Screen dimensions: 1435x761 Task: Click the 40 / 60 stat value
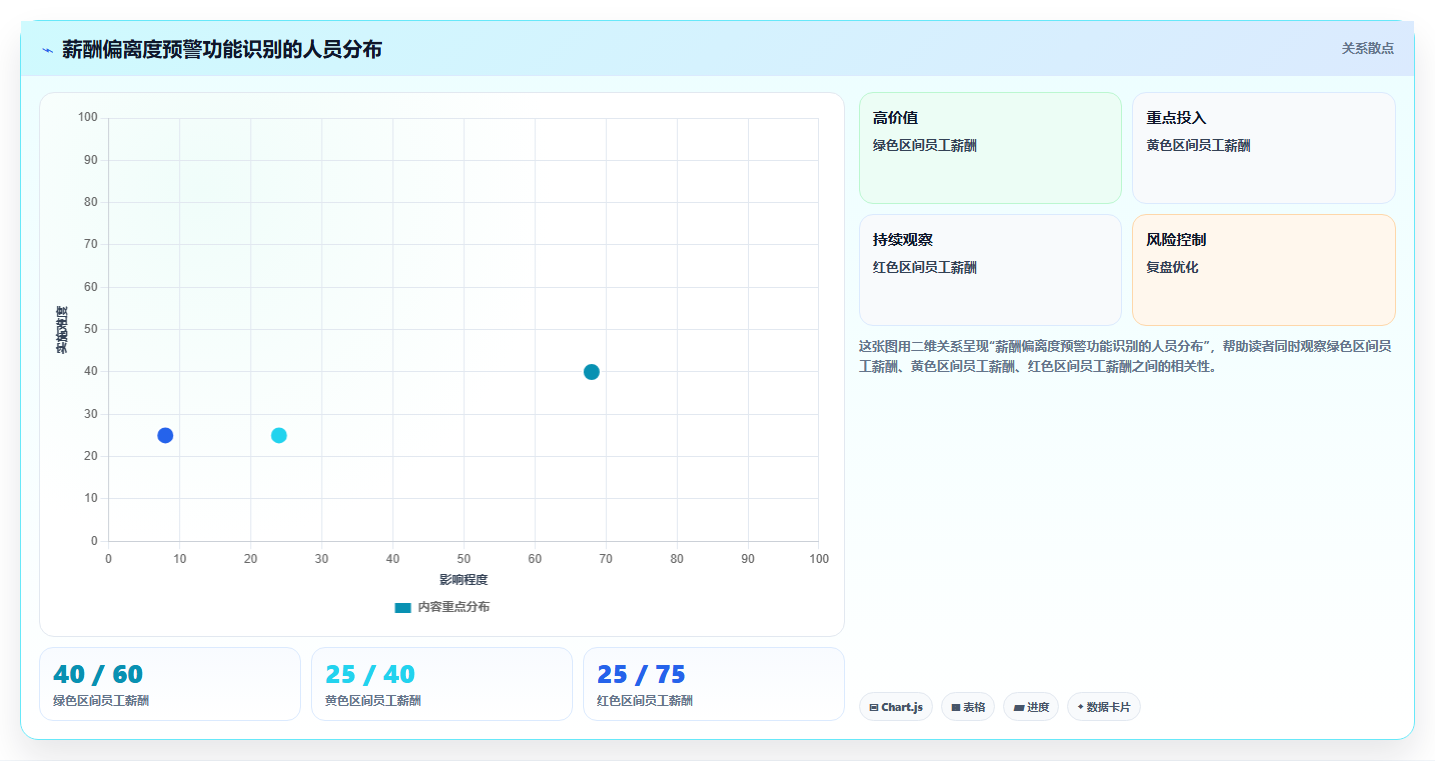pyautogui.click(x=98, y=674)
